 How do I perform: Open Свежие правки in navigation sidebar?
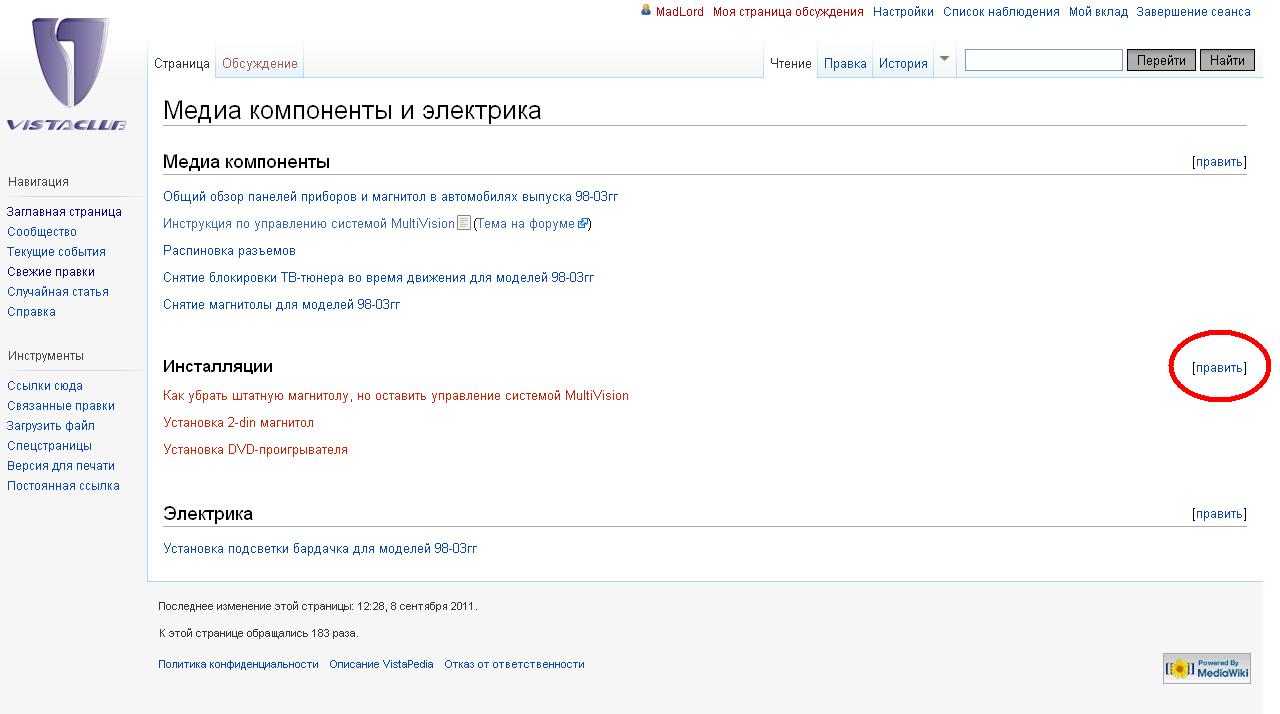point(51,272)
